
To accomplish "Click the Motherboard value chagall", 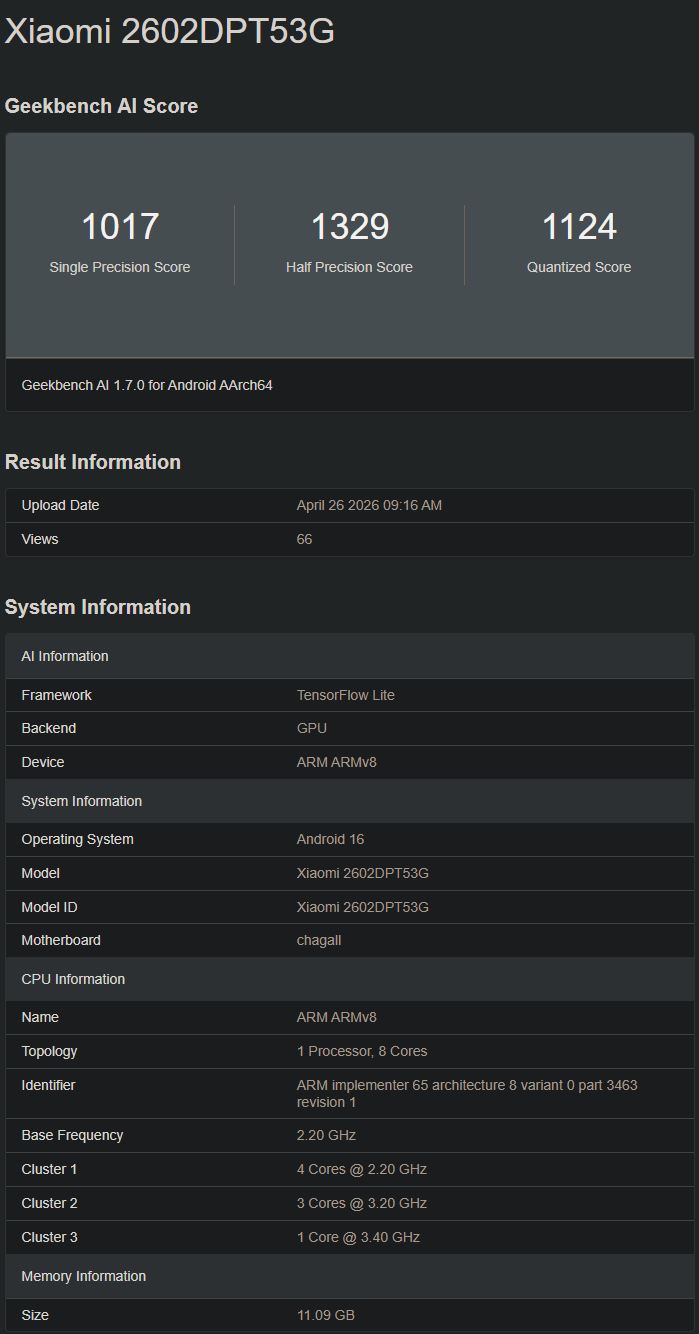I will (x=319, y=940).
